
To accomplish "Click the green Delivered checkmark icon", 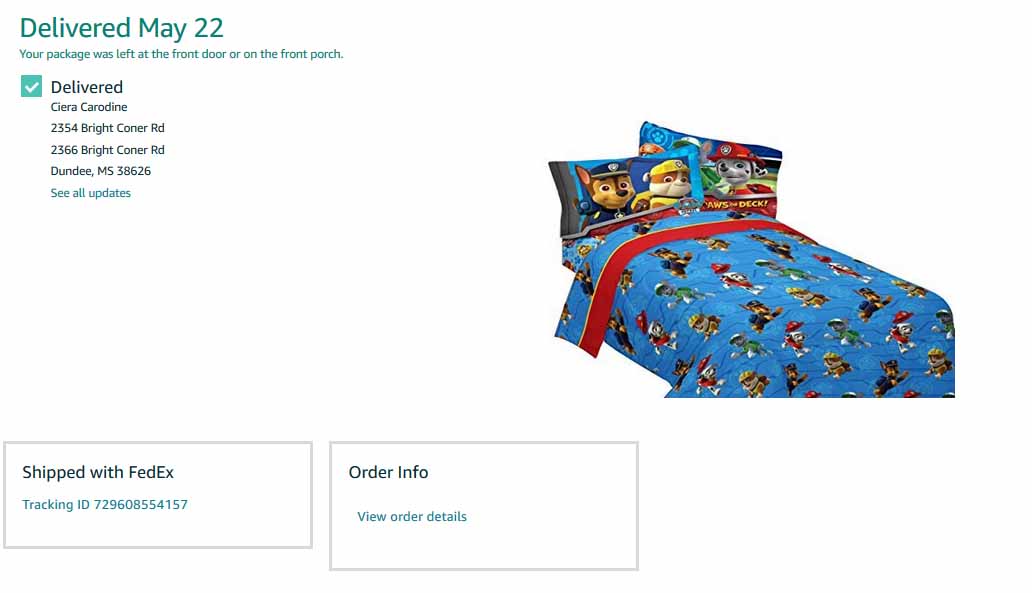I will coord(31,86).
